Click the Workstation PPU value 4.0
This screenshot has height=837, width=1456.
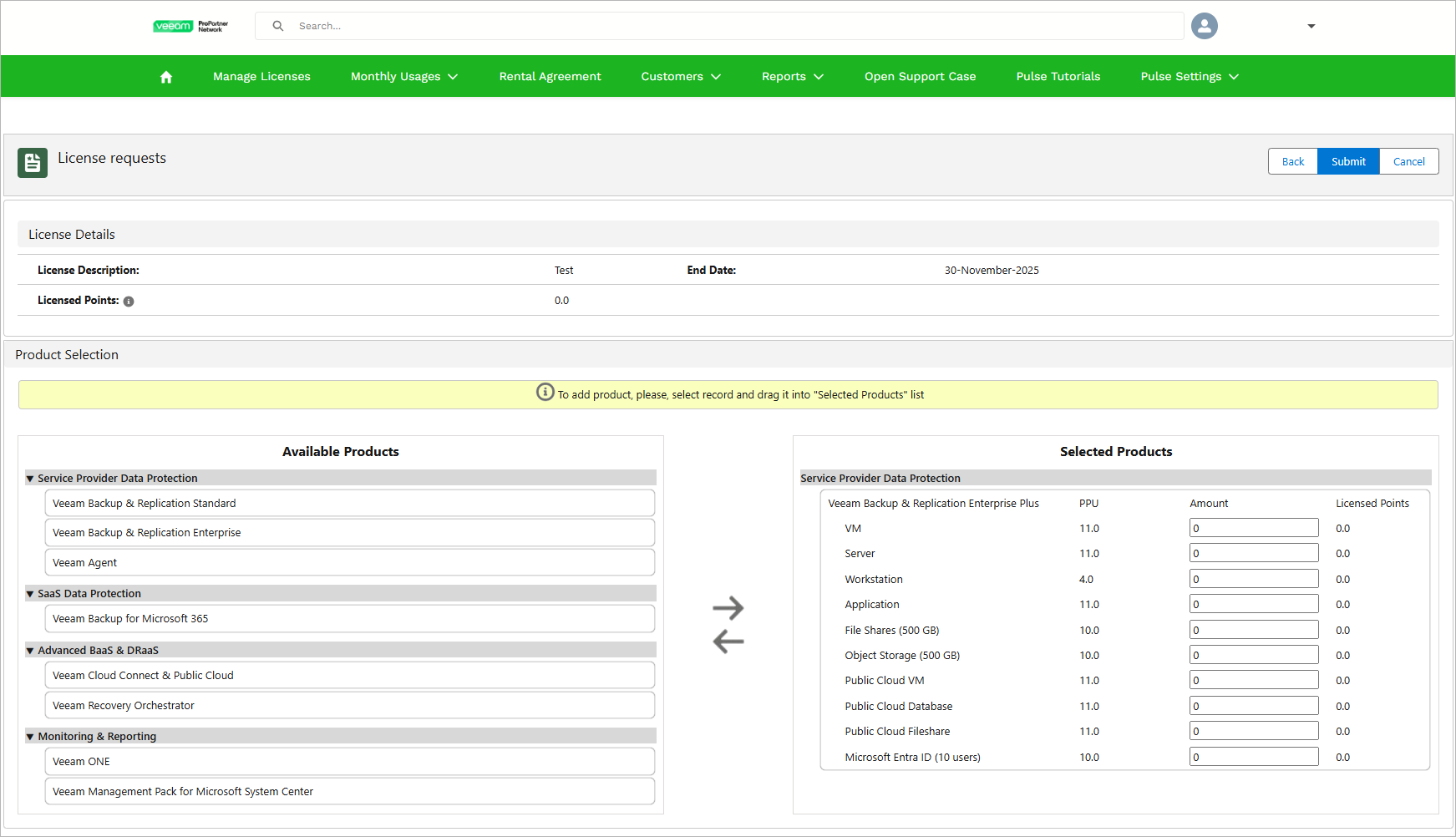click(1086, 579)
